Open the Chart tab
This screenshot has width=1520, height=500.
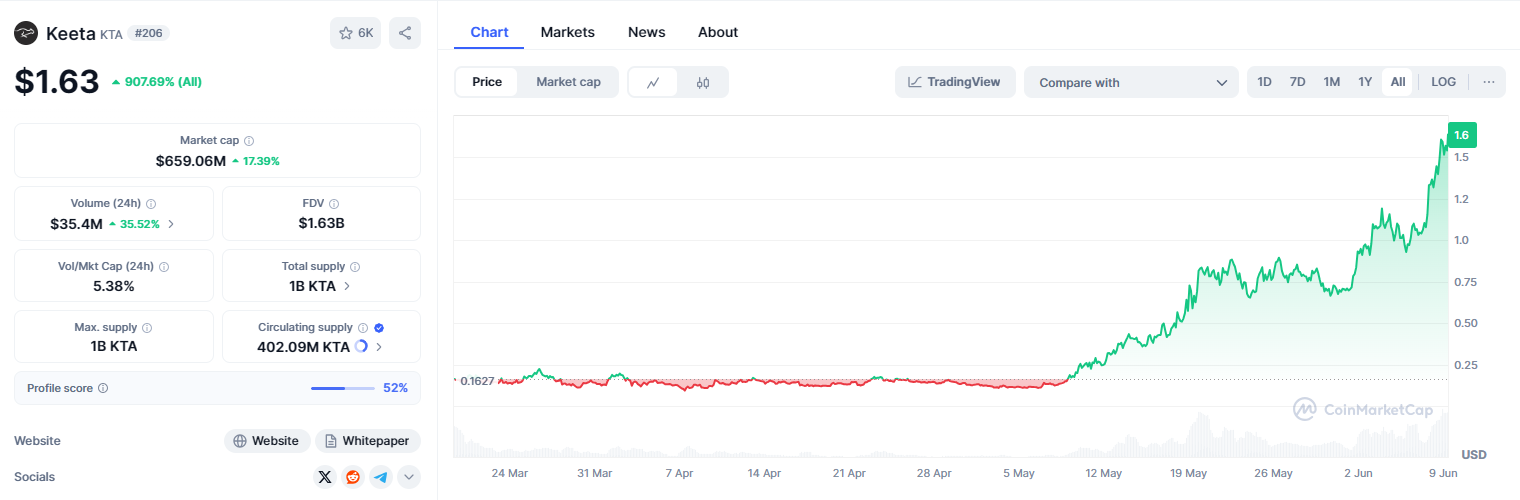pyautogui.click(x=489, y=32)
